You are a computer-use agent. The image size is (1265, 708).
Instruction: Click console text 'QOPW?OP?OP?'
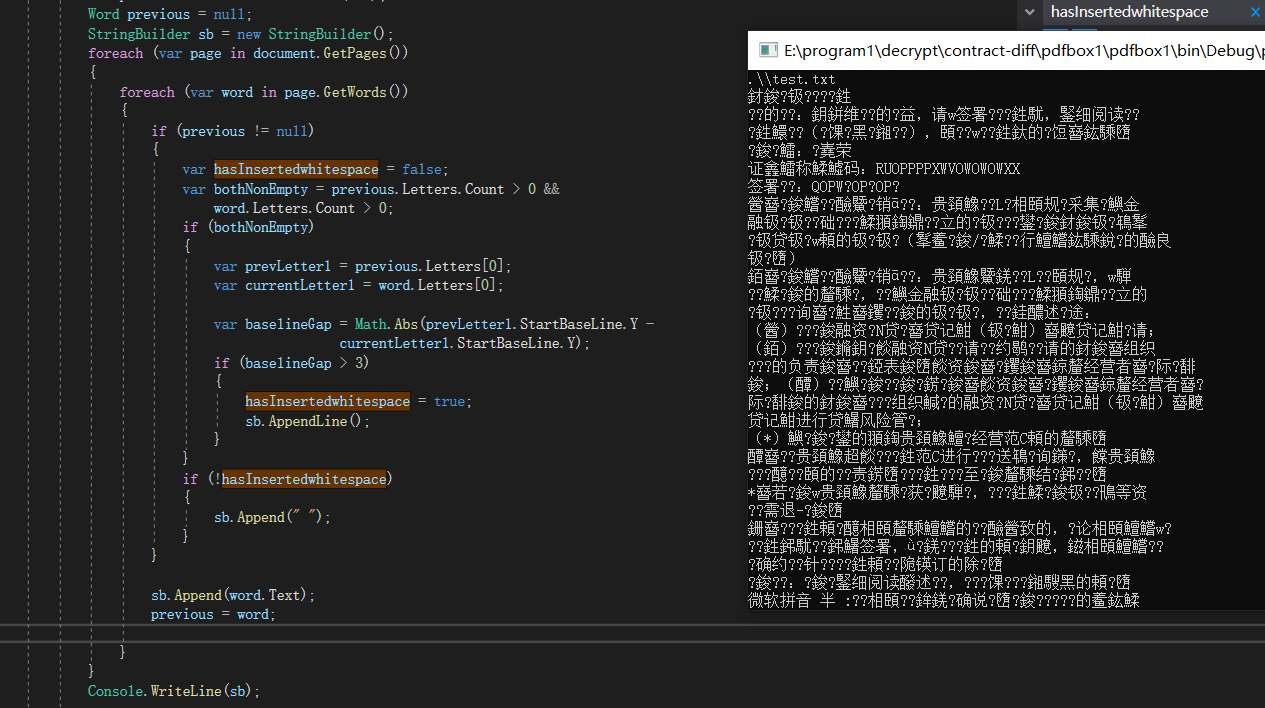pyautogui.click(x=855, y=186)
